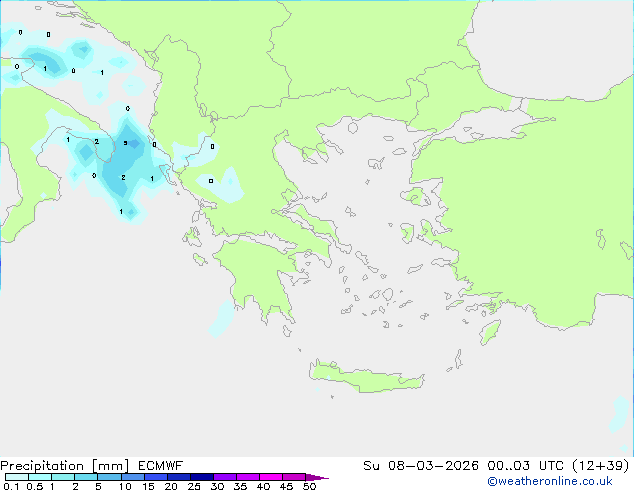Click the '45' legend scale label
Viewport: 634px width, 490px height.
point(286,486)
